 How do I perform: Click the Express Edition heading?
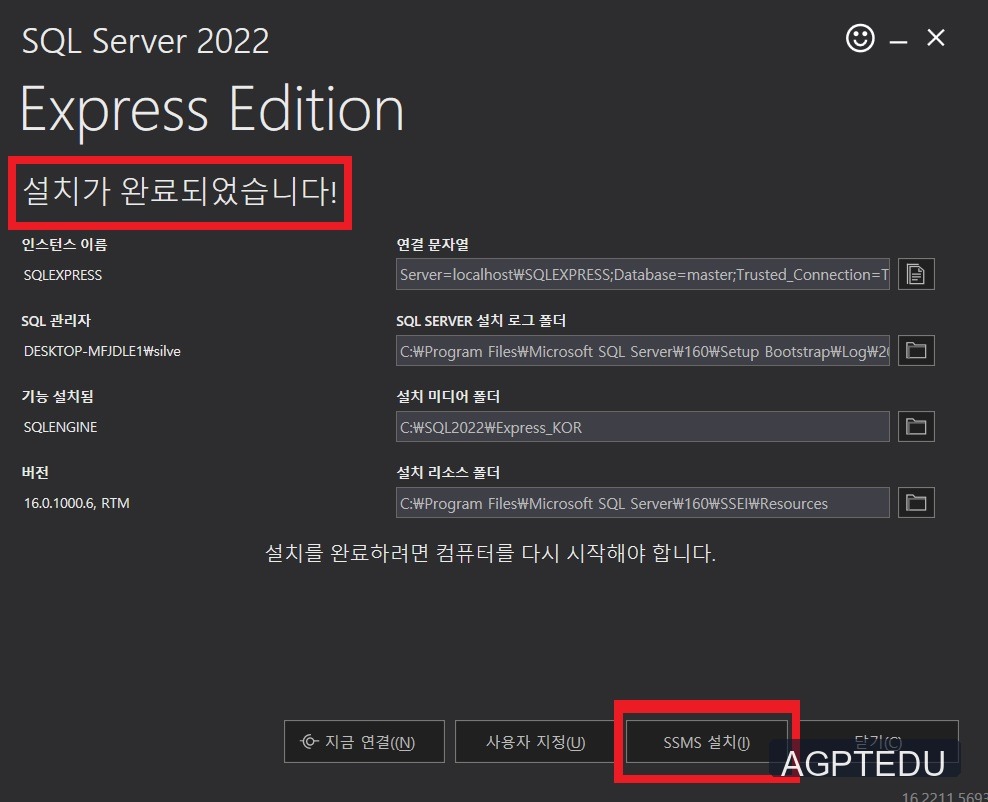(x=212, y=111)
